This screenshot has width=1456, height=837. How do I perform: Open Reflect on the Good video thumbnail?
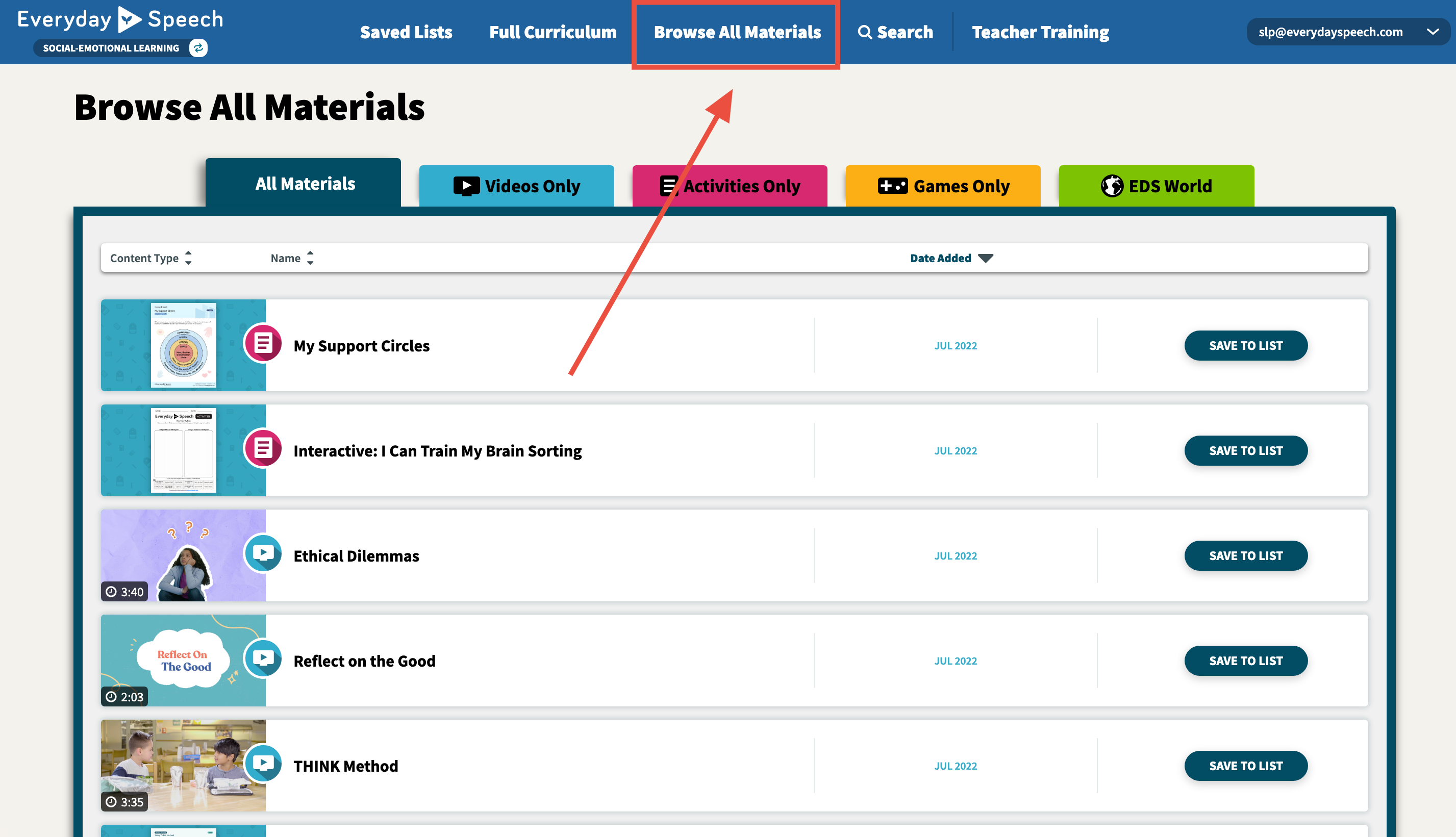click(183, 661)
